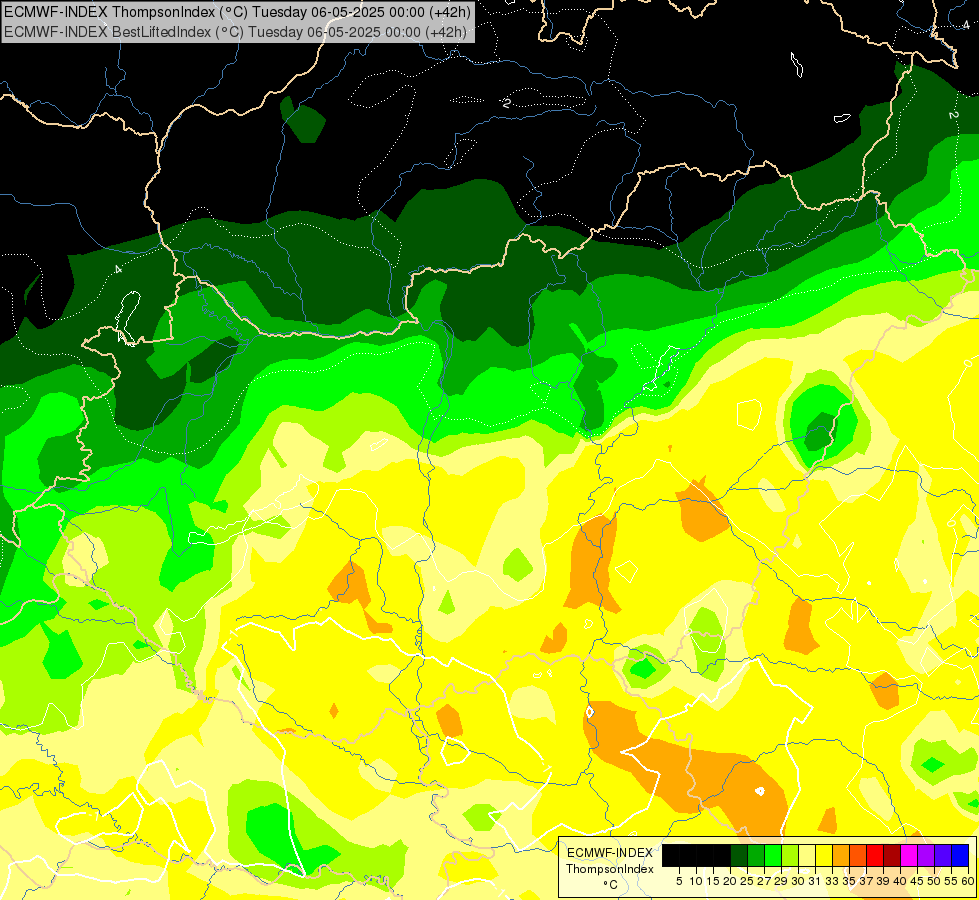
Task: Click the orange legend swatch (33–35)
Action: tap(841, 855)
